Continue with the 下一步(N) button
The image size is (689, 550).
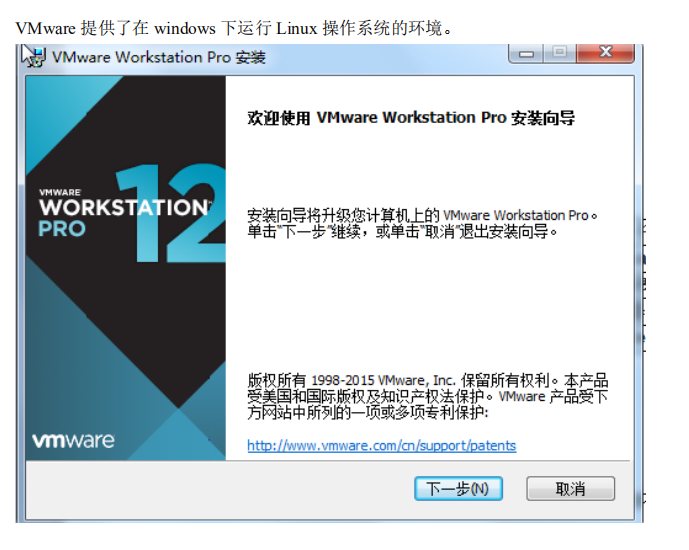[458, 488]
